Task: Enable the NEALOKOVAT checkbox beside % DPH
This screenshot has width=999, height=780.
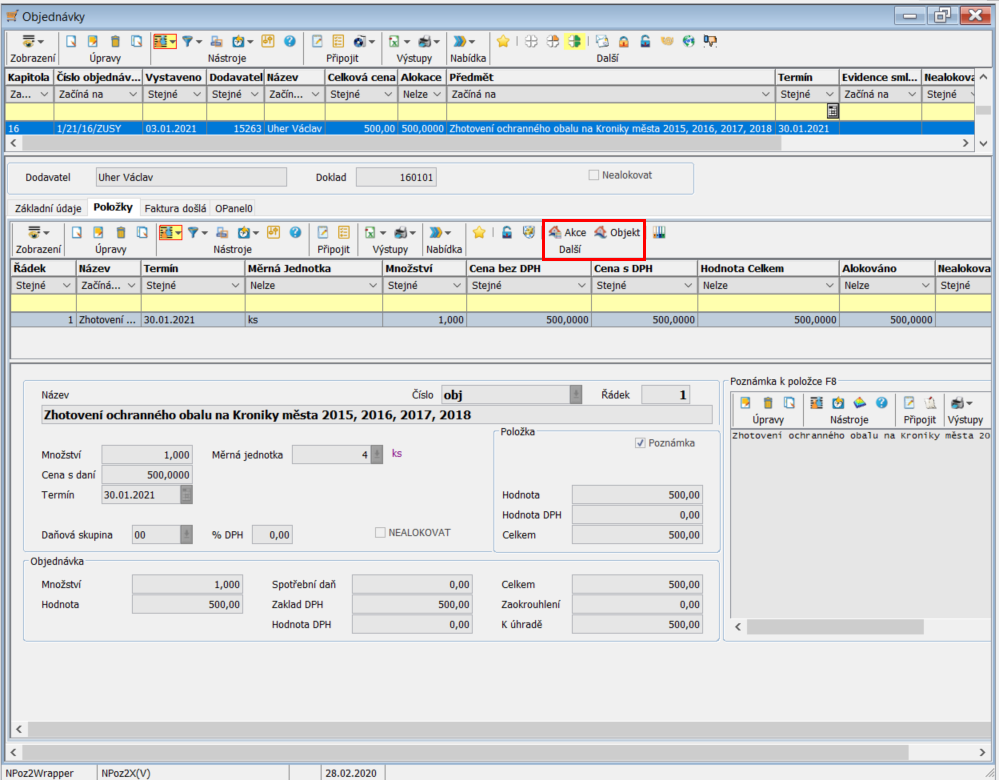Action: pyautogui.click(x=380, y=533)
